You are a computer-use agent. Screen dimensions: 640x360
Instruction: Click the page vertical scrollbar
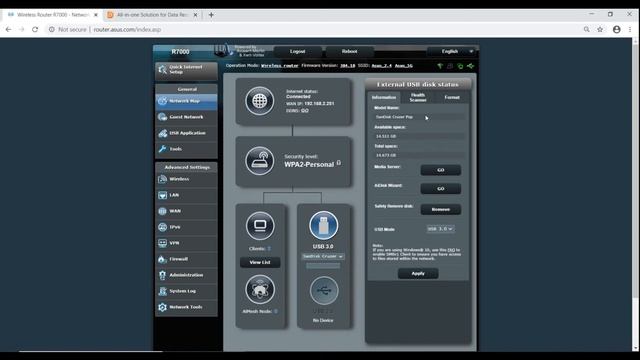point(635,171)
